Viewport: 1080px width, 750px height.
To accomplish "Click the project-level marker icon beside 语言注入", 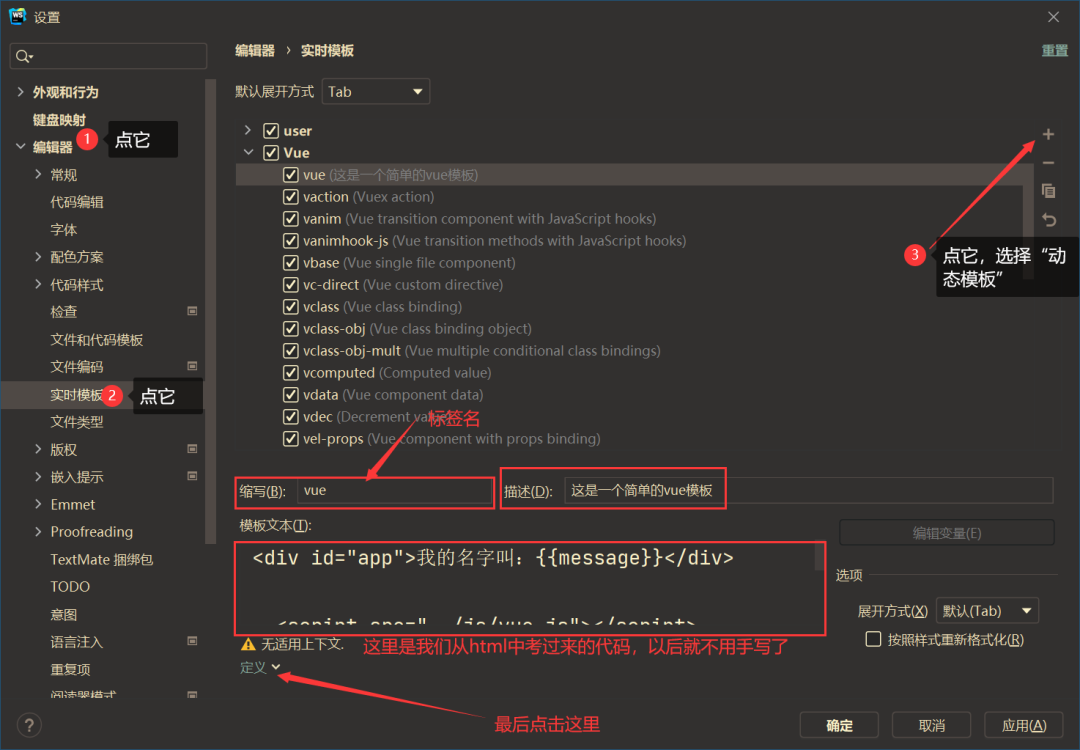I will tap(192, 641).
